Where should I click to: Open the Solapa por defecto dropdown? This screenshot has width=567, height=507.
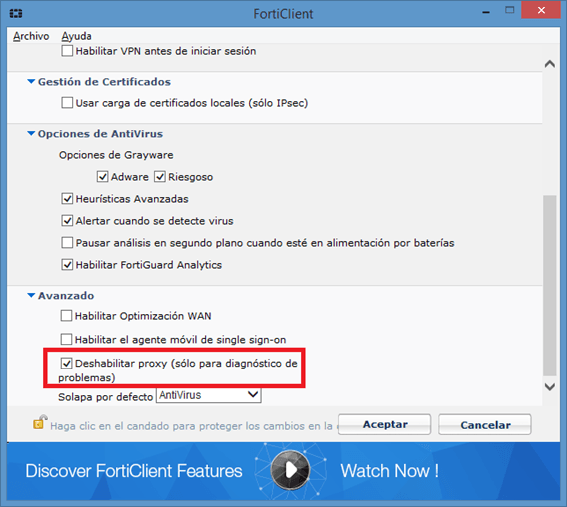tap(209, 395)
